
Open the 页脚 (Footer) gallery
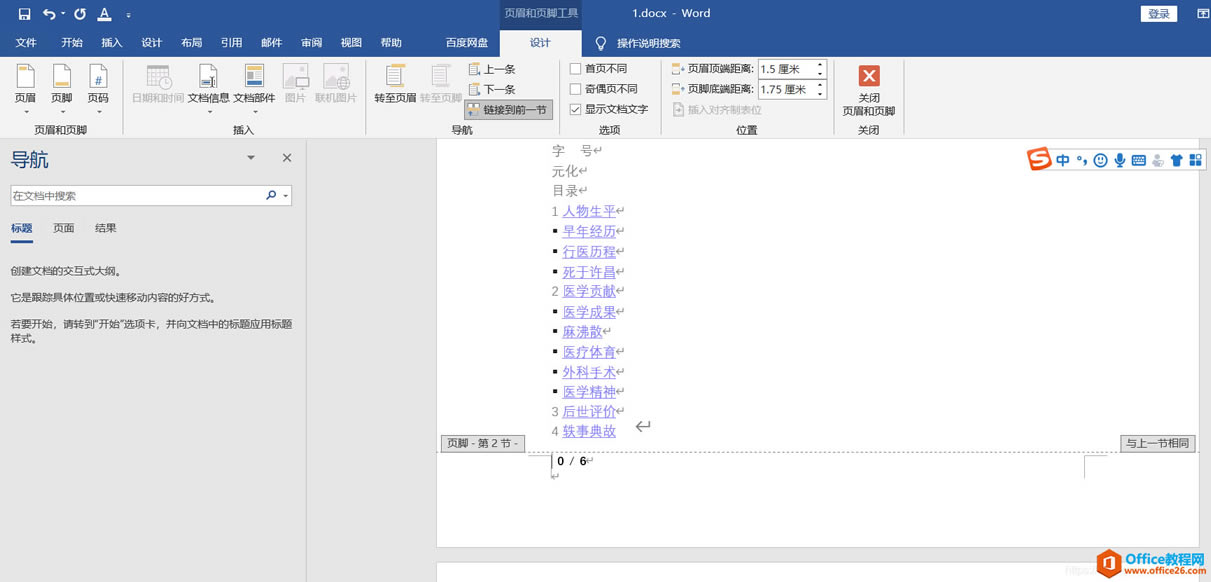(61, 88)
